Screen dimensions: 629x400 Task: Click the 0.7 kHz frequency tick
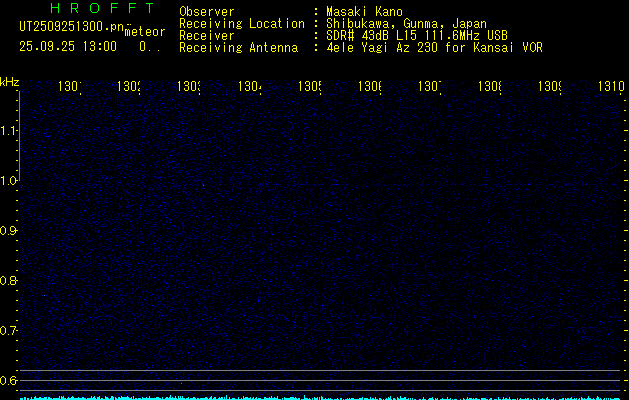click(9, 330)
